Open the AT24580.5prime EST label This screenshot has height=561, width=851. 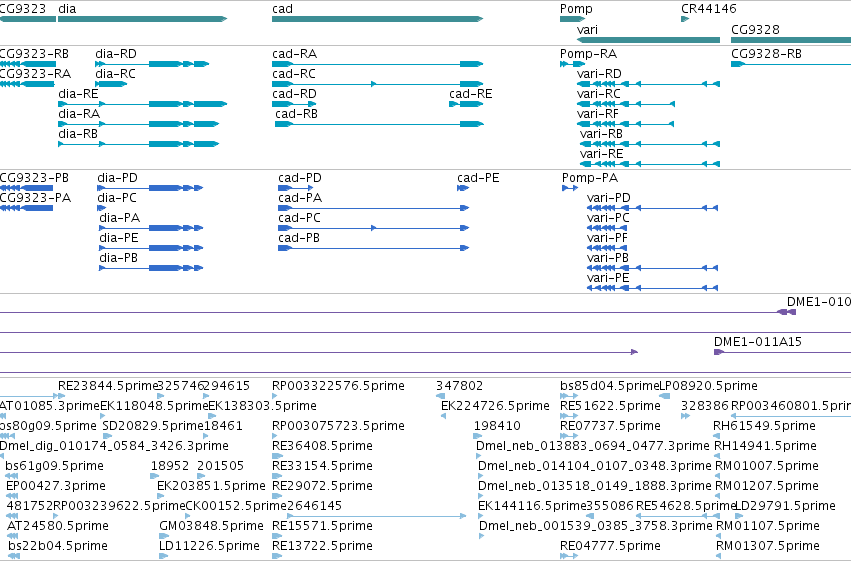click(x=58, y=526)
